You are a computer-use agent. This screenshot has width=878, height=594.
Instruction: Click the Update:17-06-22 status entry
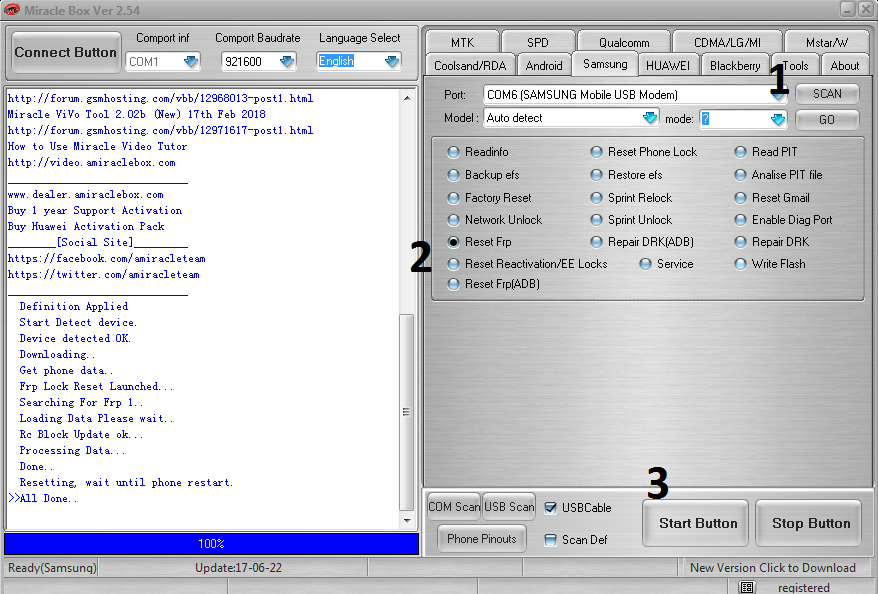pos(239,568)
